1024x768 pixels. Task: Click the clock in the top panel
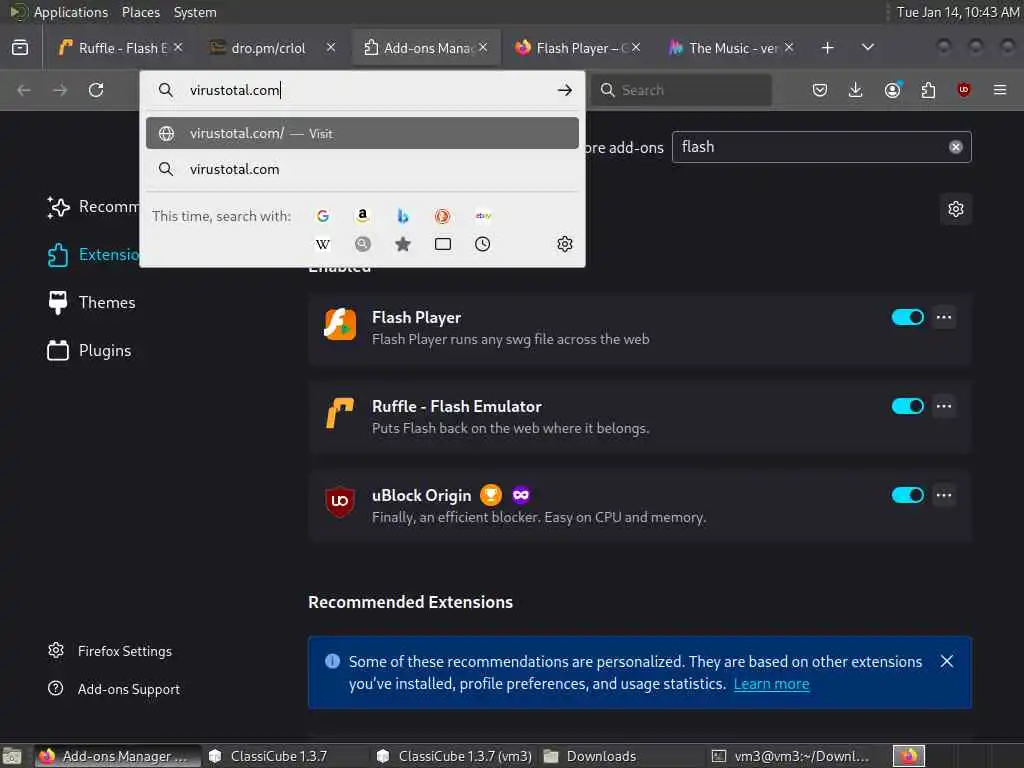pyautogui.click(x=957, y=12)
